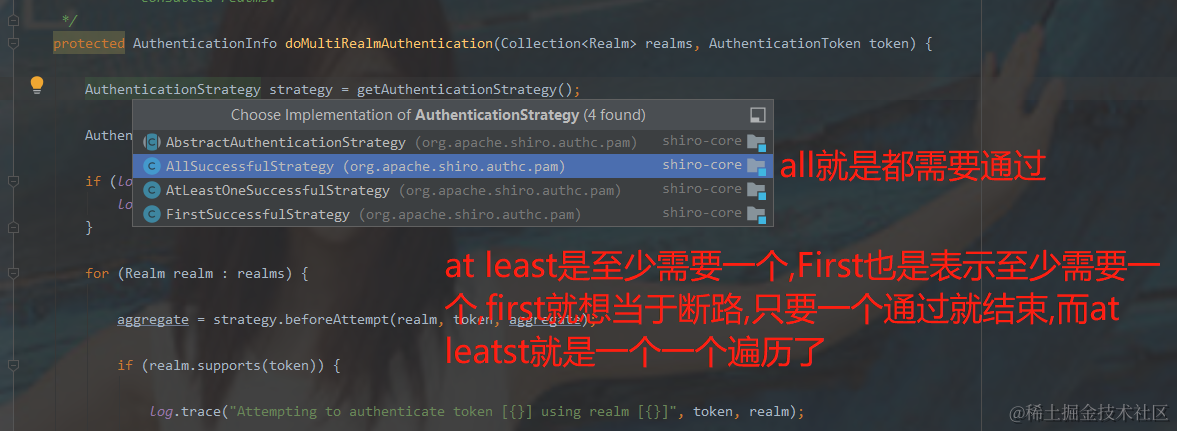Click the shiro-core module icon on FirstSuccessfulStrategy row

pyautogui.click(x=756, y=215)
